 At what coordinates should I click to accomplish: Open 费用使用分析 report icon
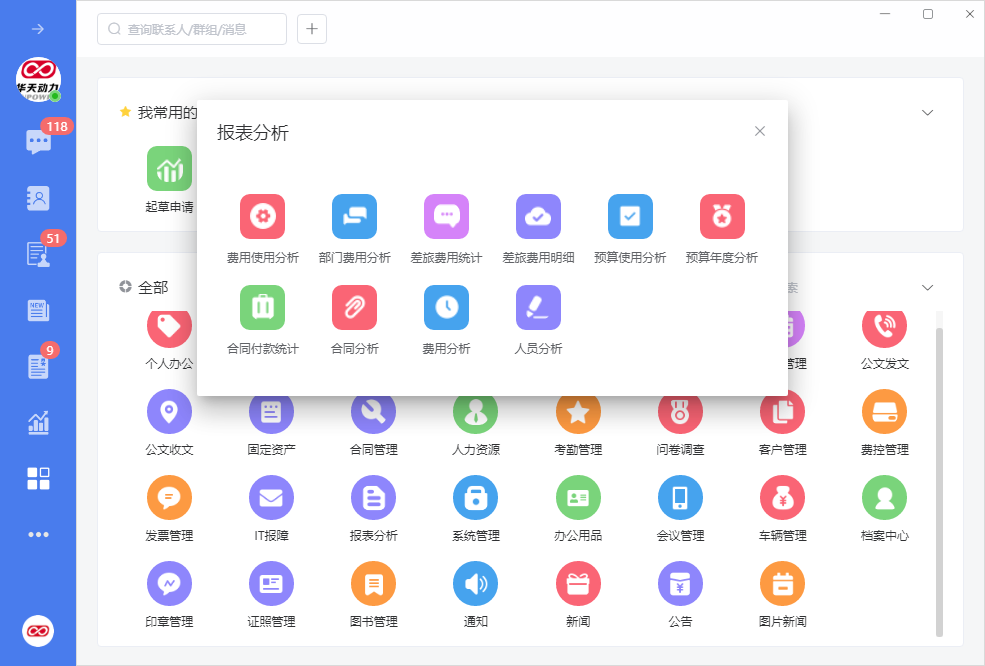pos(262,216)
